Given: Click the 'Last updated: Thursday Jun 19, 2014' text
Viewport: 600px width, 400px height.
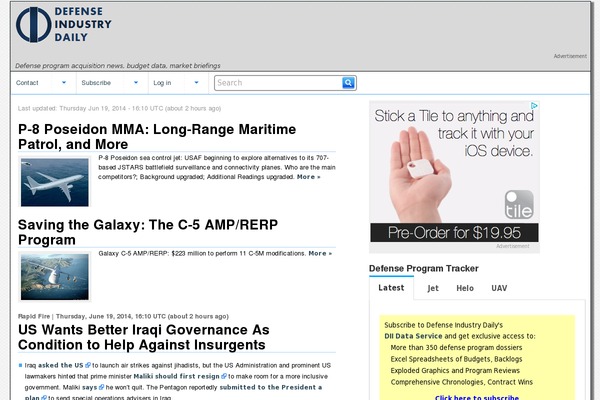Looking at the screenshot, I should click(119, 108).
